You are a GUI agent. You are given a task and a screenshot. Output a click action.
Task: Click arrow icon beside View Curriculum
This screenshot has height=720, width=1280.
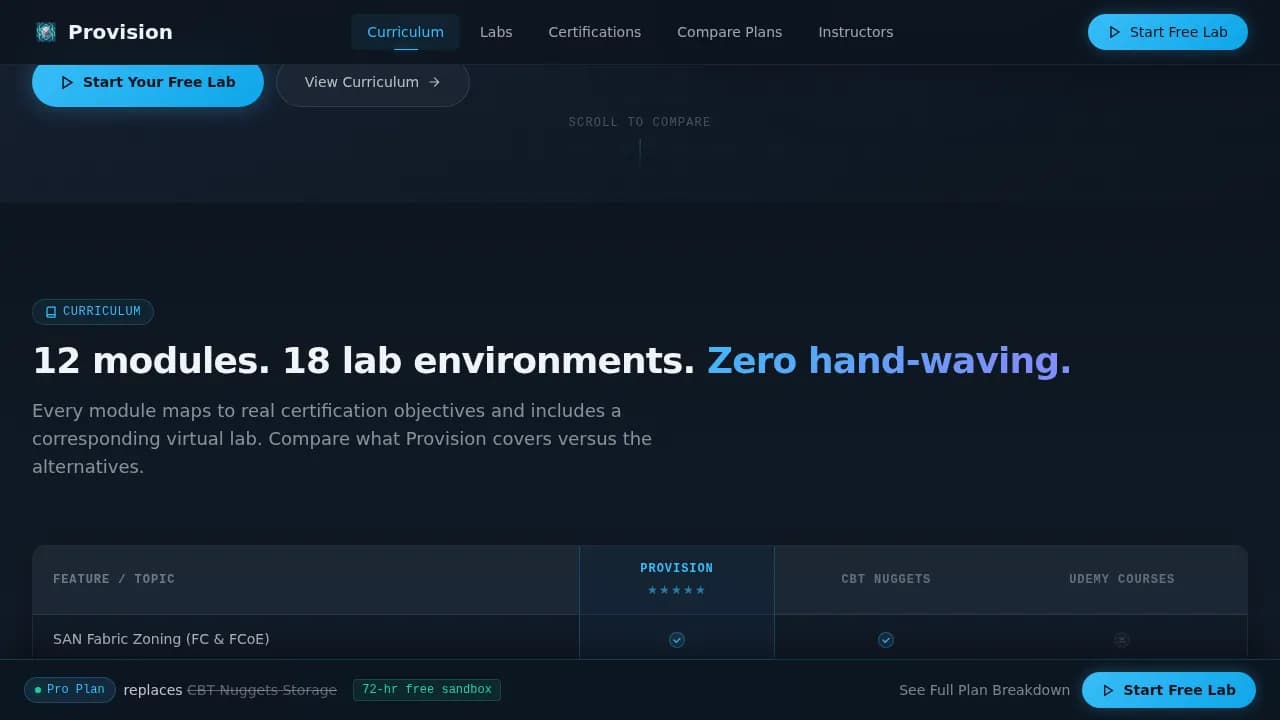[434, 82]
